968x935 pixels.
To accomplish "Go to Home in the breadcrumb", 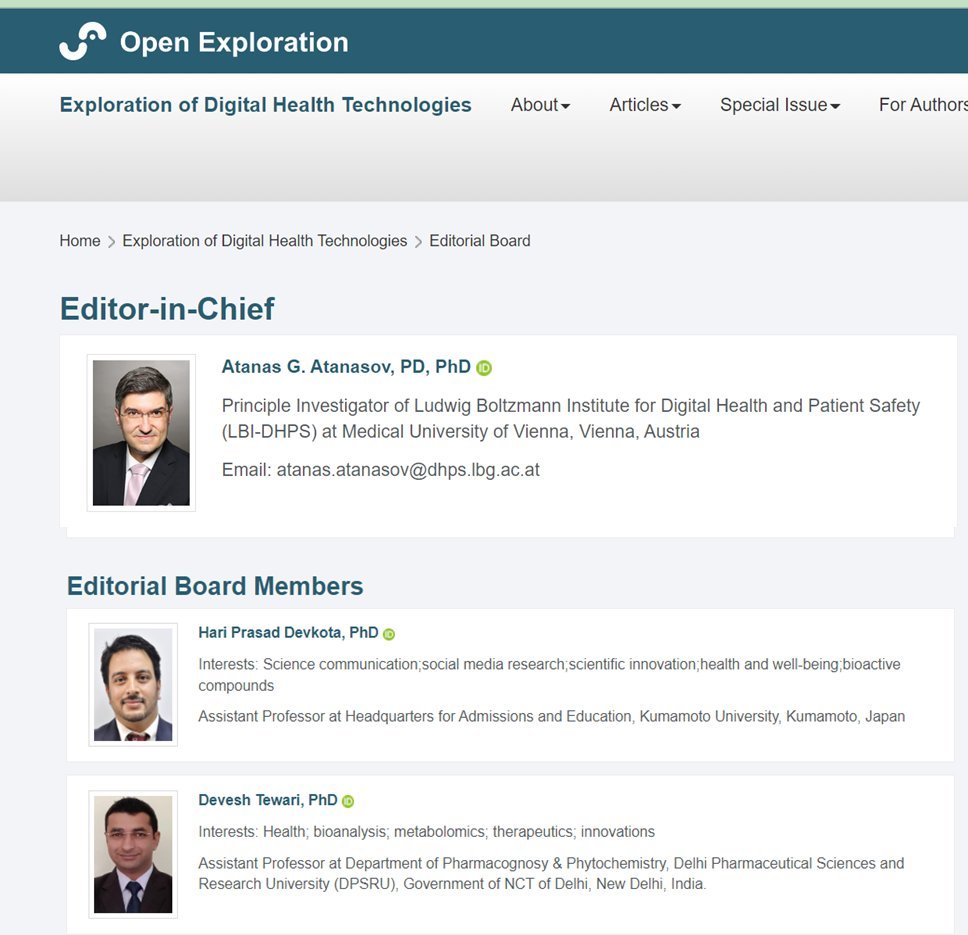I will click(x=80, y=241).
